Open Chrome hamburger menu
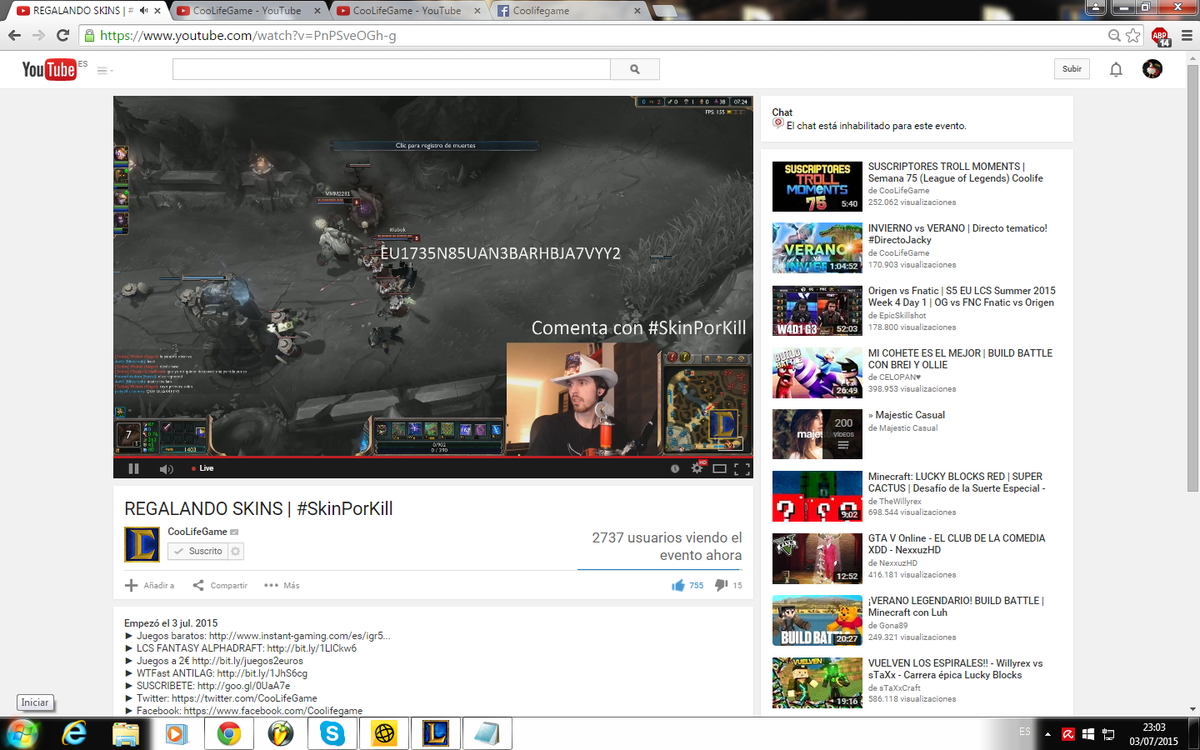Screen dimensions: 1200x750 [1185, 35]
